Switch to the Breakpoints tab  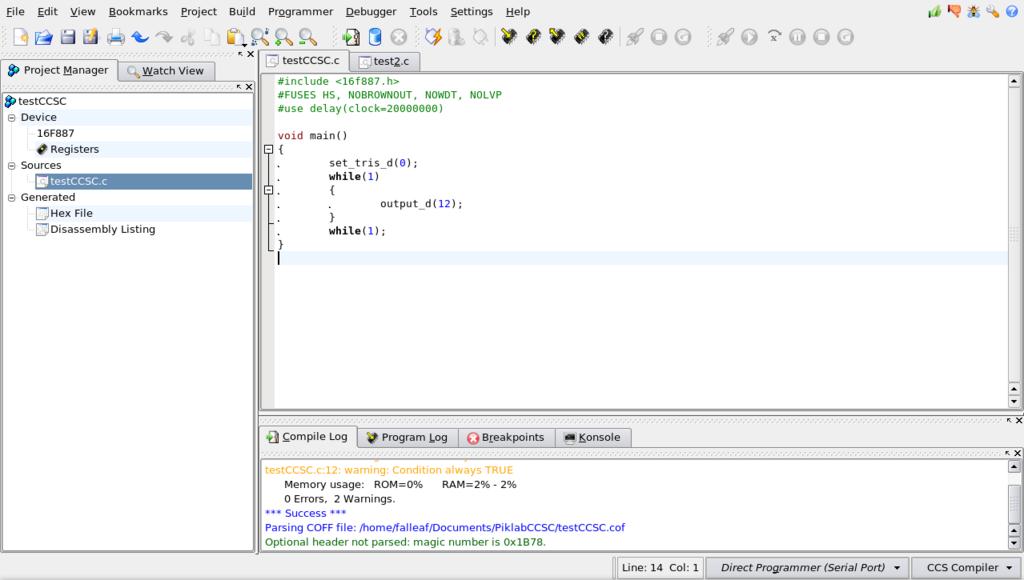(505, 437)
